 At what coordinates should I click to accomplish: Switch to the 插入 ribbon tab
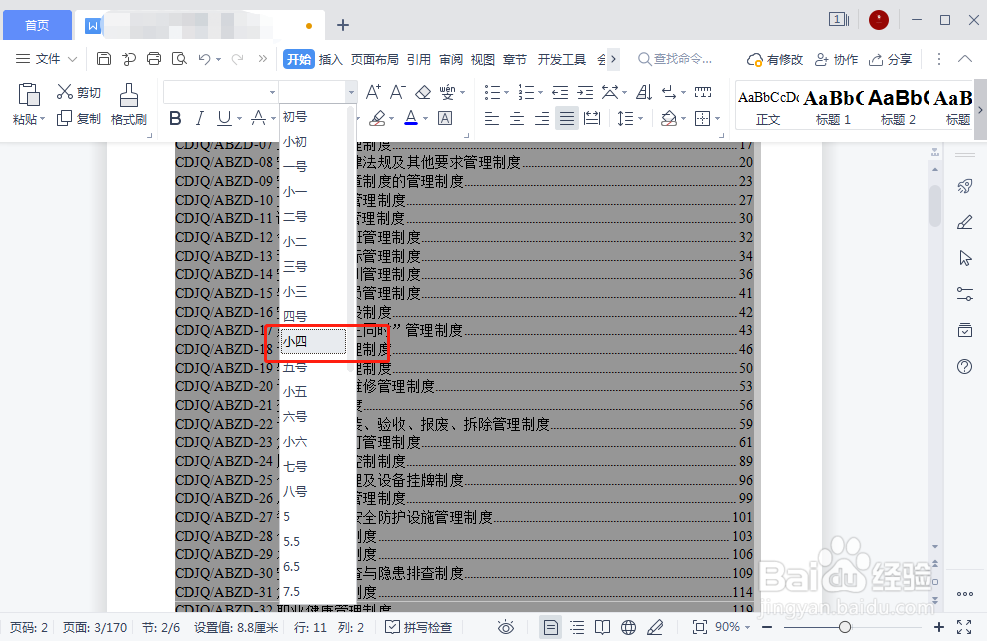pos(330,59)
